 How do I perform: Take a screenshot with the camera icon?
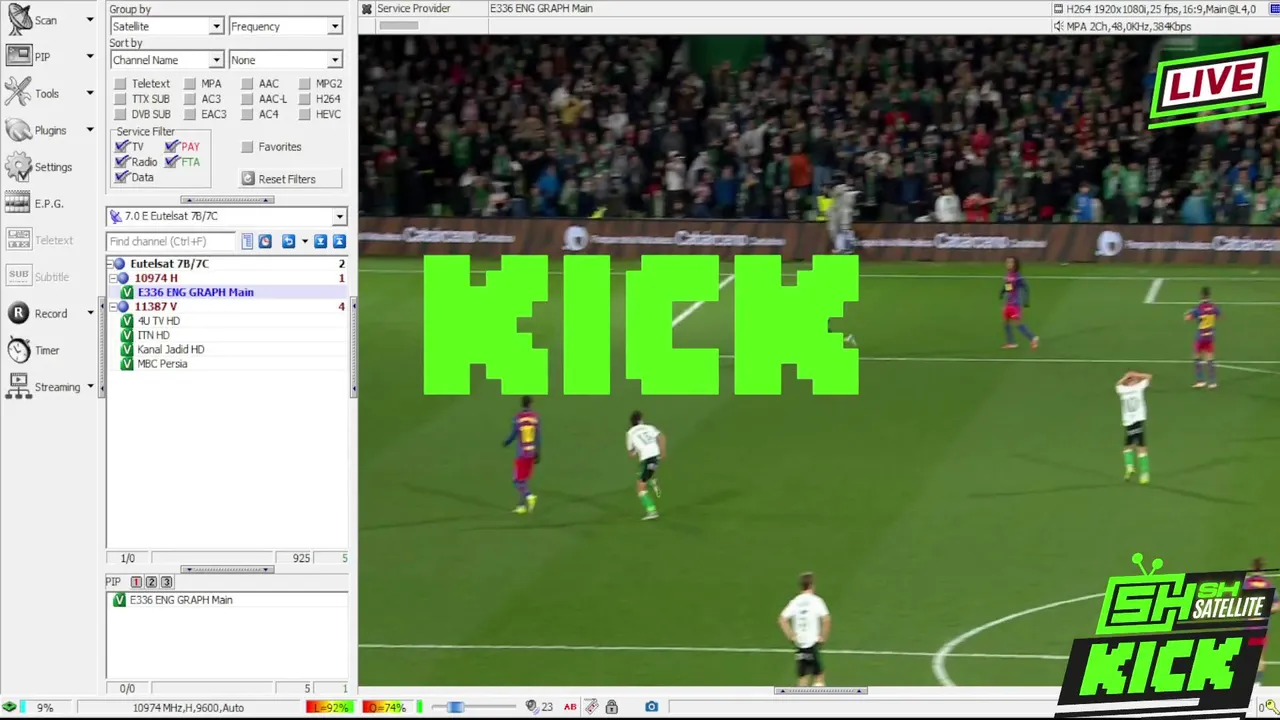tap(651, 707)
